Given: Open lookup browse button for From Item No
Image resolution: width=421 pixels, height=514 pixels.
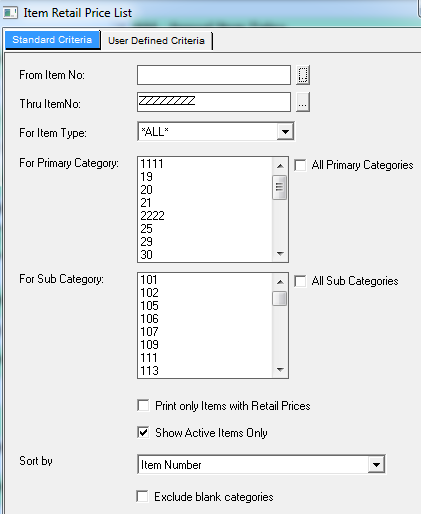Looking at the screenshot, I should point(303,75).
